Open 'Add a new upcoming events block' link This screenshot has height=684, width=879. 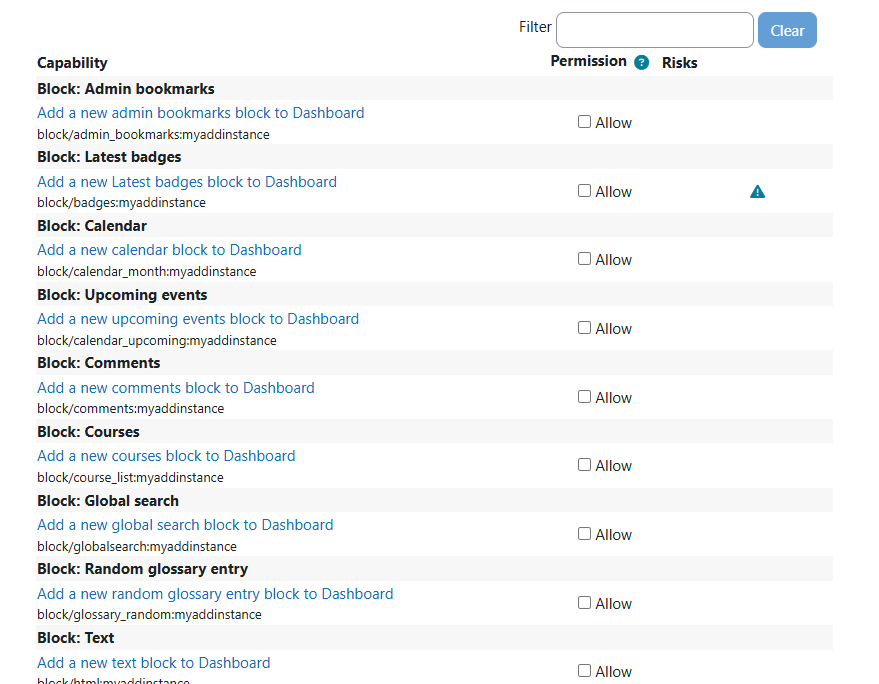pos(198,319)
